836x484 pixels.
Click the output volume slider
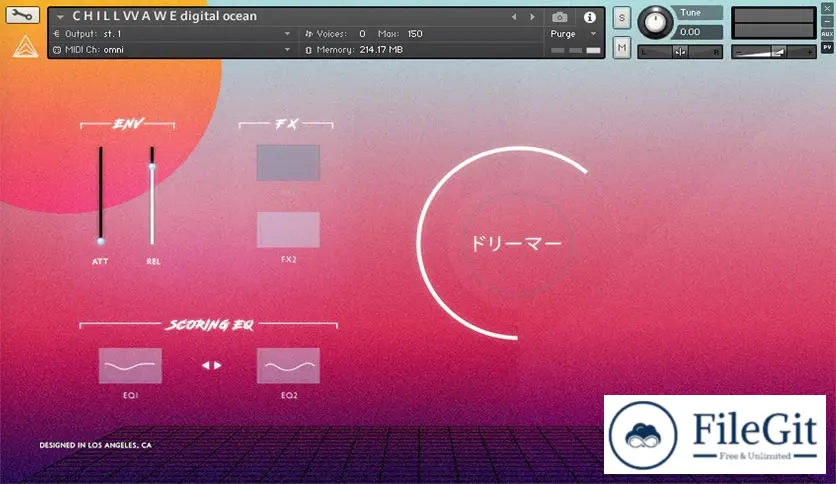(773, 52)
